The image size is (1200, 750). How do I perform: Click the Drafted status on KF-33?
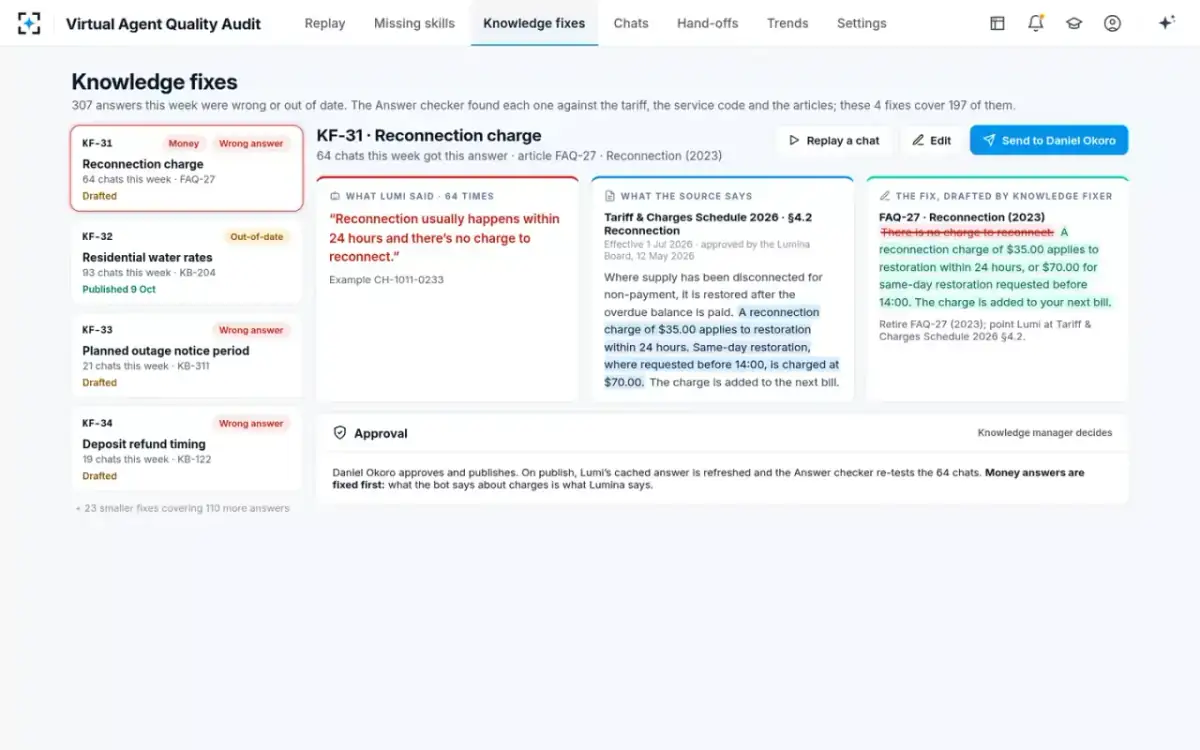pyautogui.click(x=99, y=382)
